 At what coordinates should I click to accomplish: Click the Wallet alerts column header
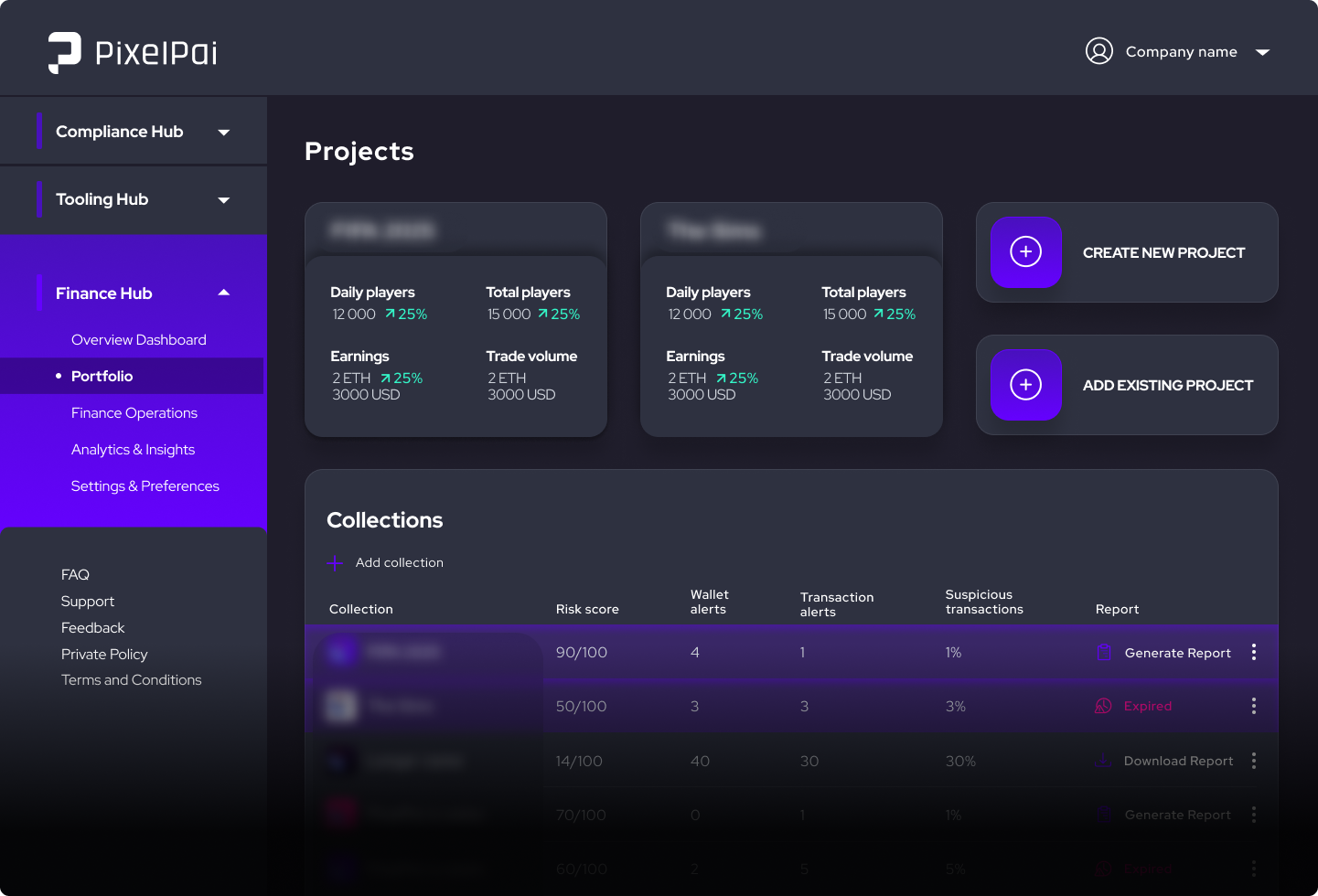(710, 602)
